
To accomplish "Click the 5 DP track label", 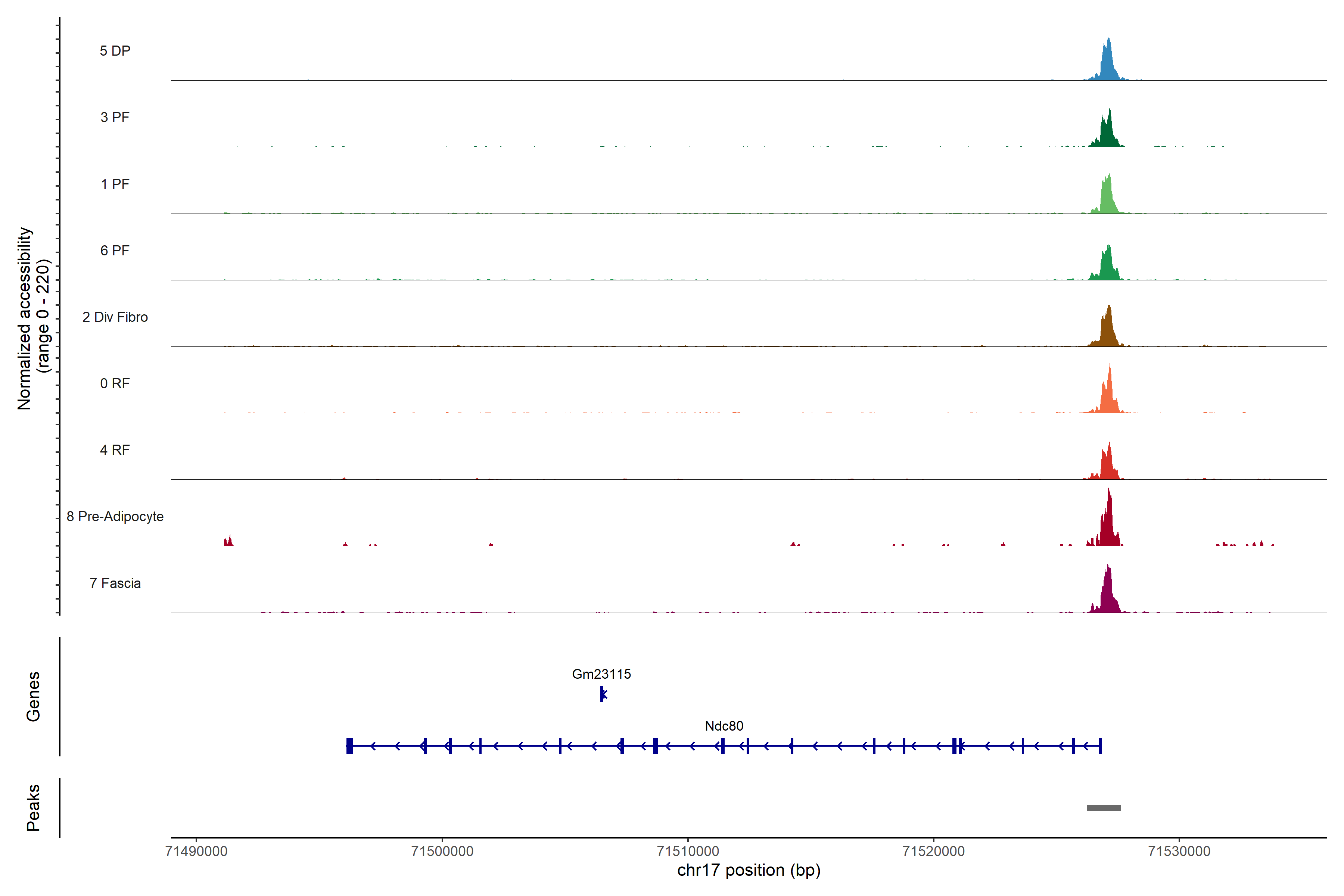I will pos(115,51).
